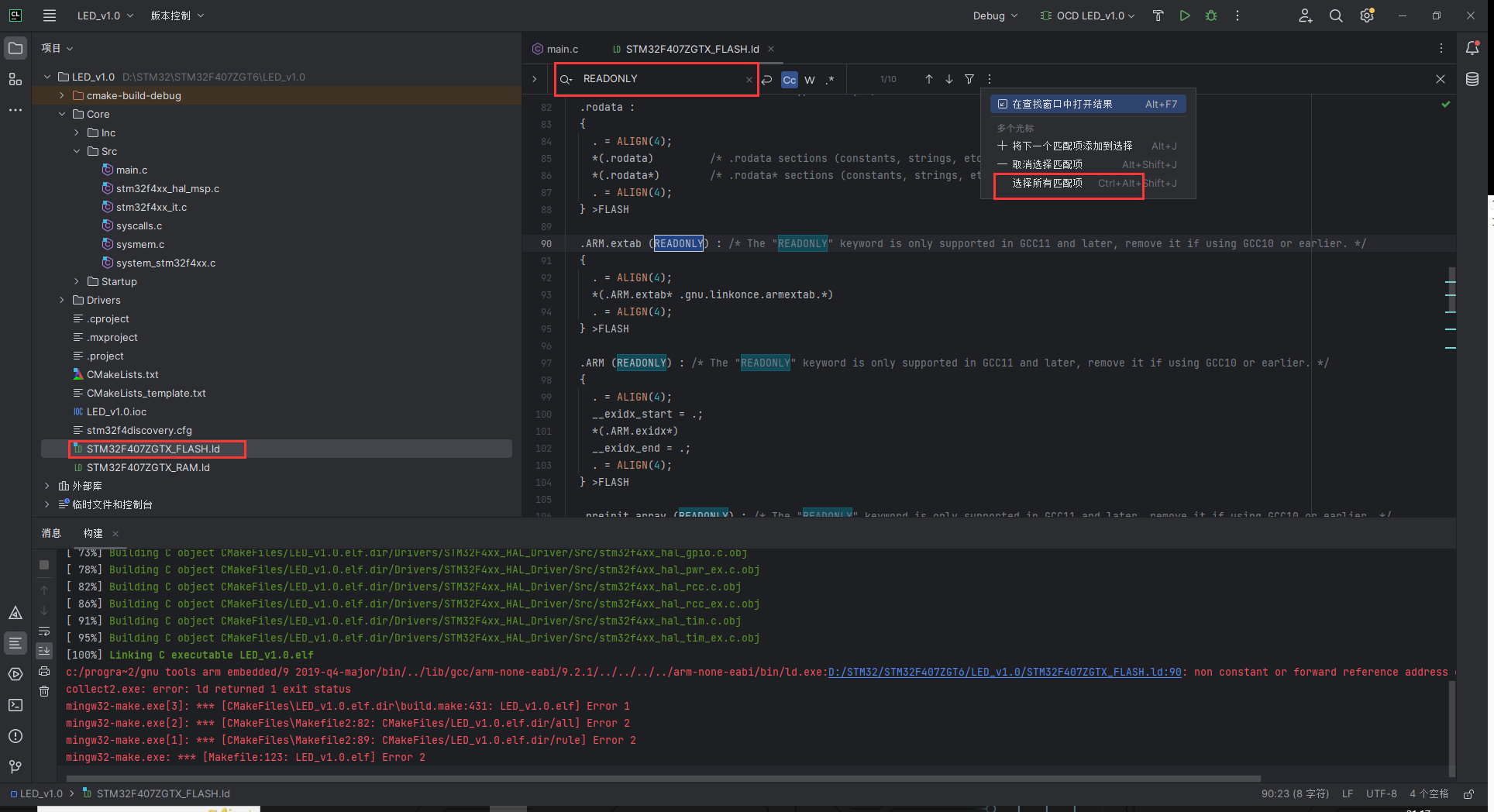Viewport: 1494px width, 812px height.
Task: Toggle scroll to end of output
Action: pos(44,651)
